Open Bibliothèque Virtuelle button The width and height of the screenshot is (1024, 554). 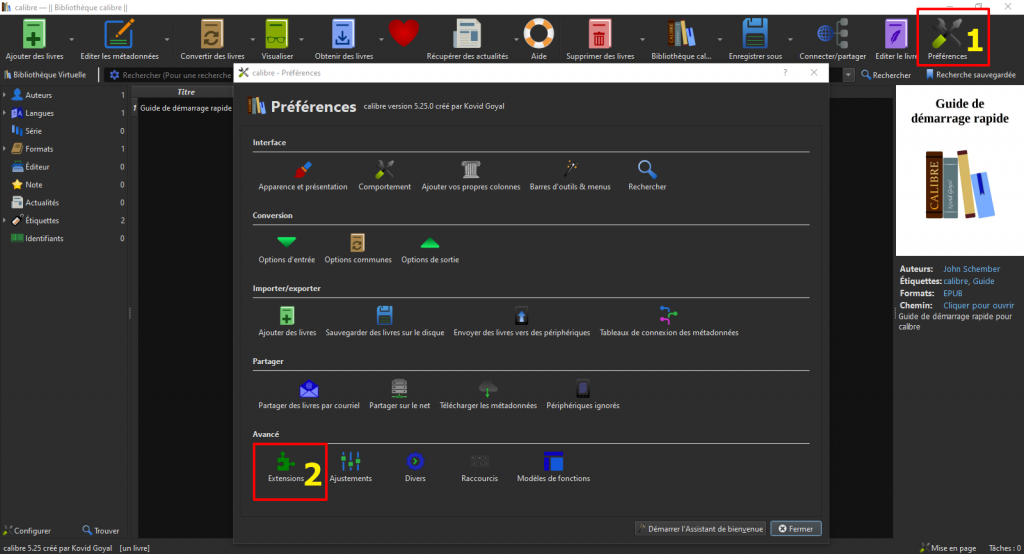pyautogui.click(x=45, y=74)
